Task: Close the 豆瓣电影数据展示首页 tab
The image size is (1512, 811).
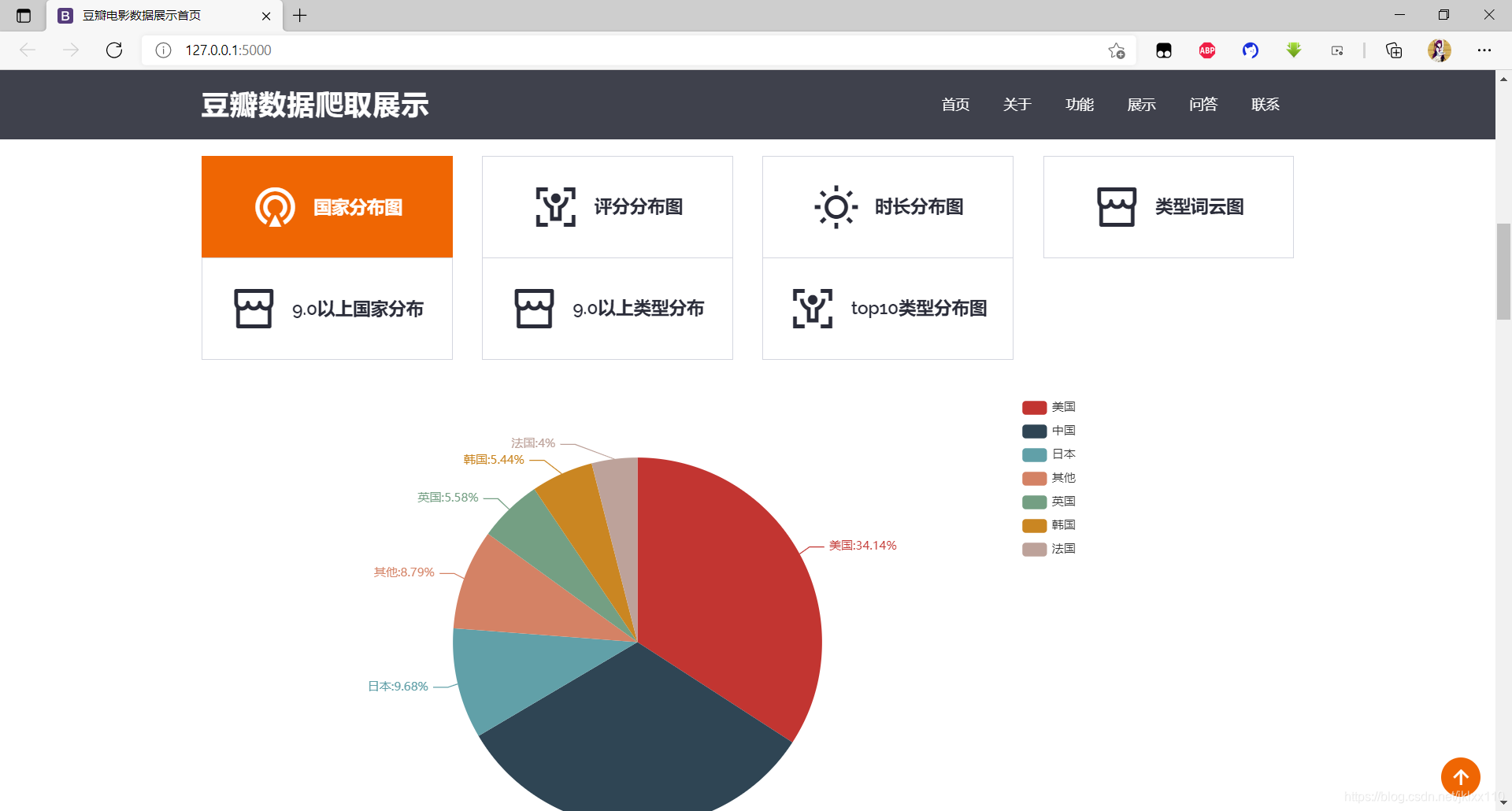Action: [x=266, y=16]
